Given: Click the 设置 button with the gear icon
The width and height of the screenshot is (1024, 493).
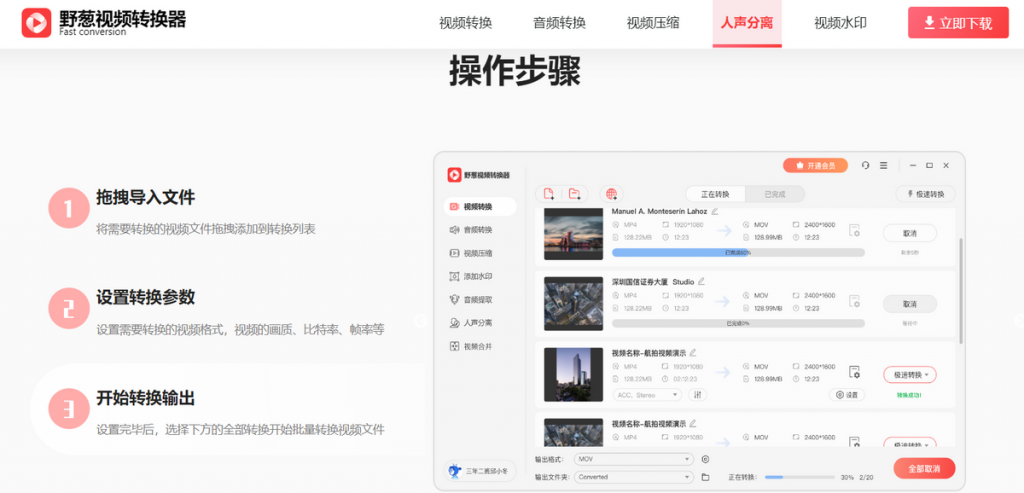Looking at the screenshot, I should pyautogui.click(x=847, y=394).
